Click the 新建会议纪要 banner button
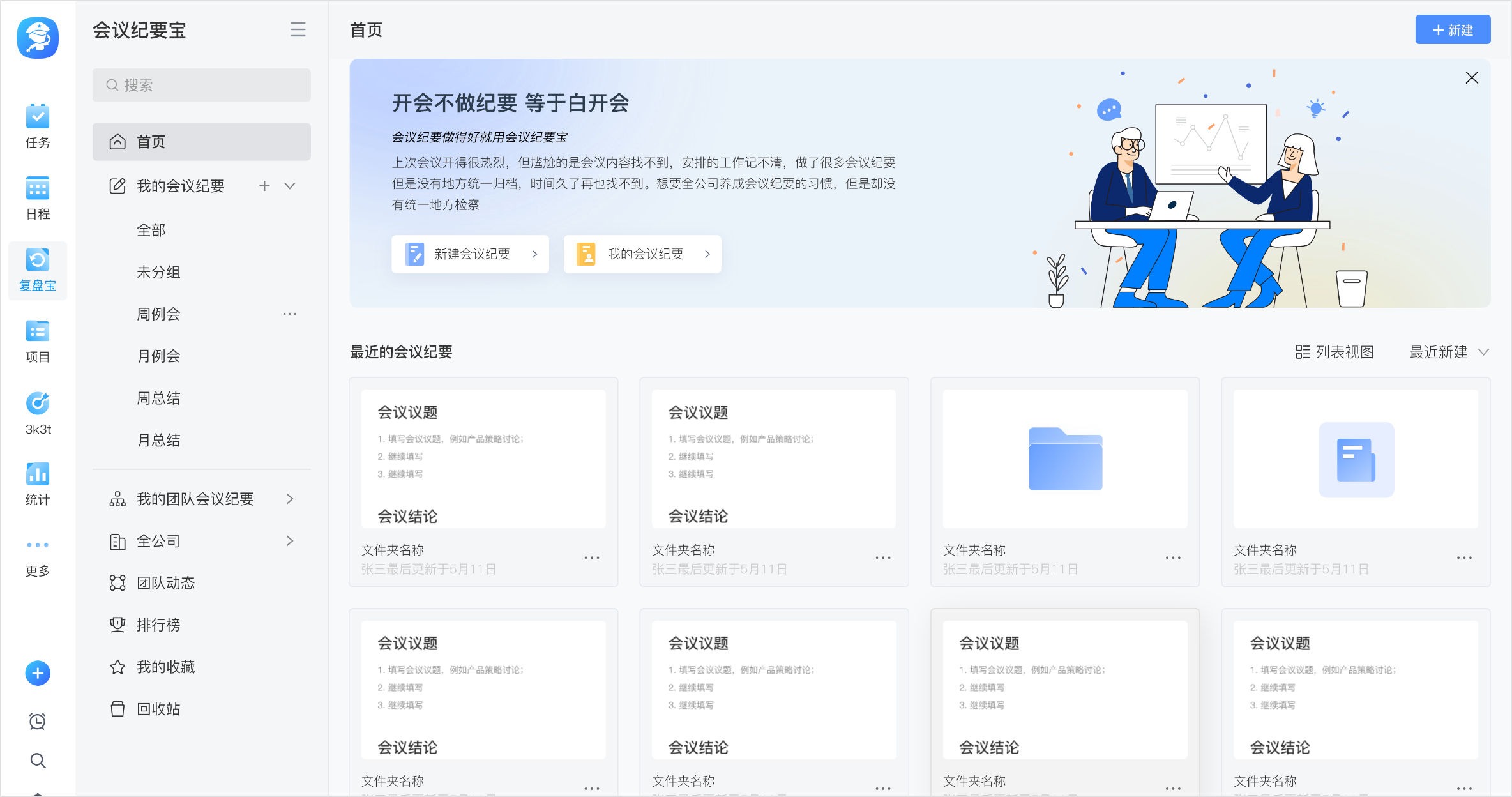 [470, 254]
